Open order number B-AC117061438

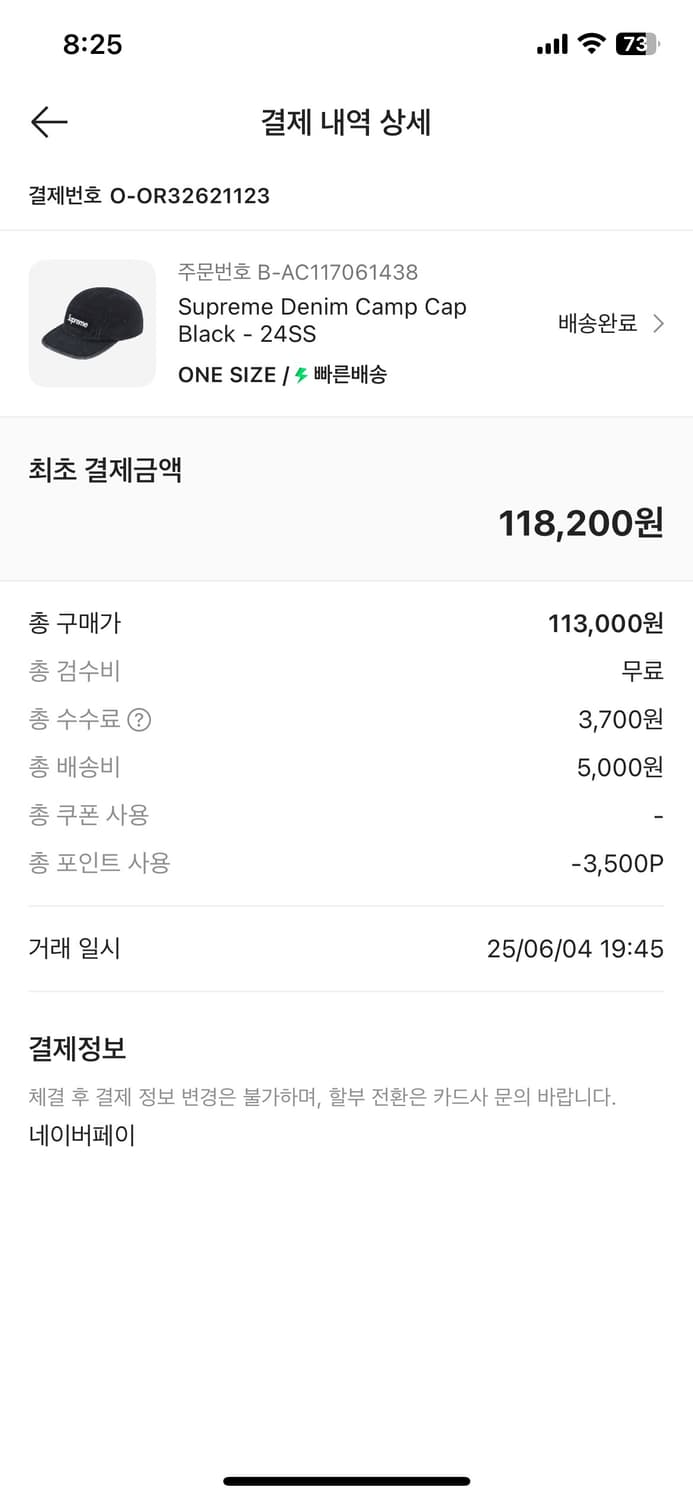[x=298, y=272]
